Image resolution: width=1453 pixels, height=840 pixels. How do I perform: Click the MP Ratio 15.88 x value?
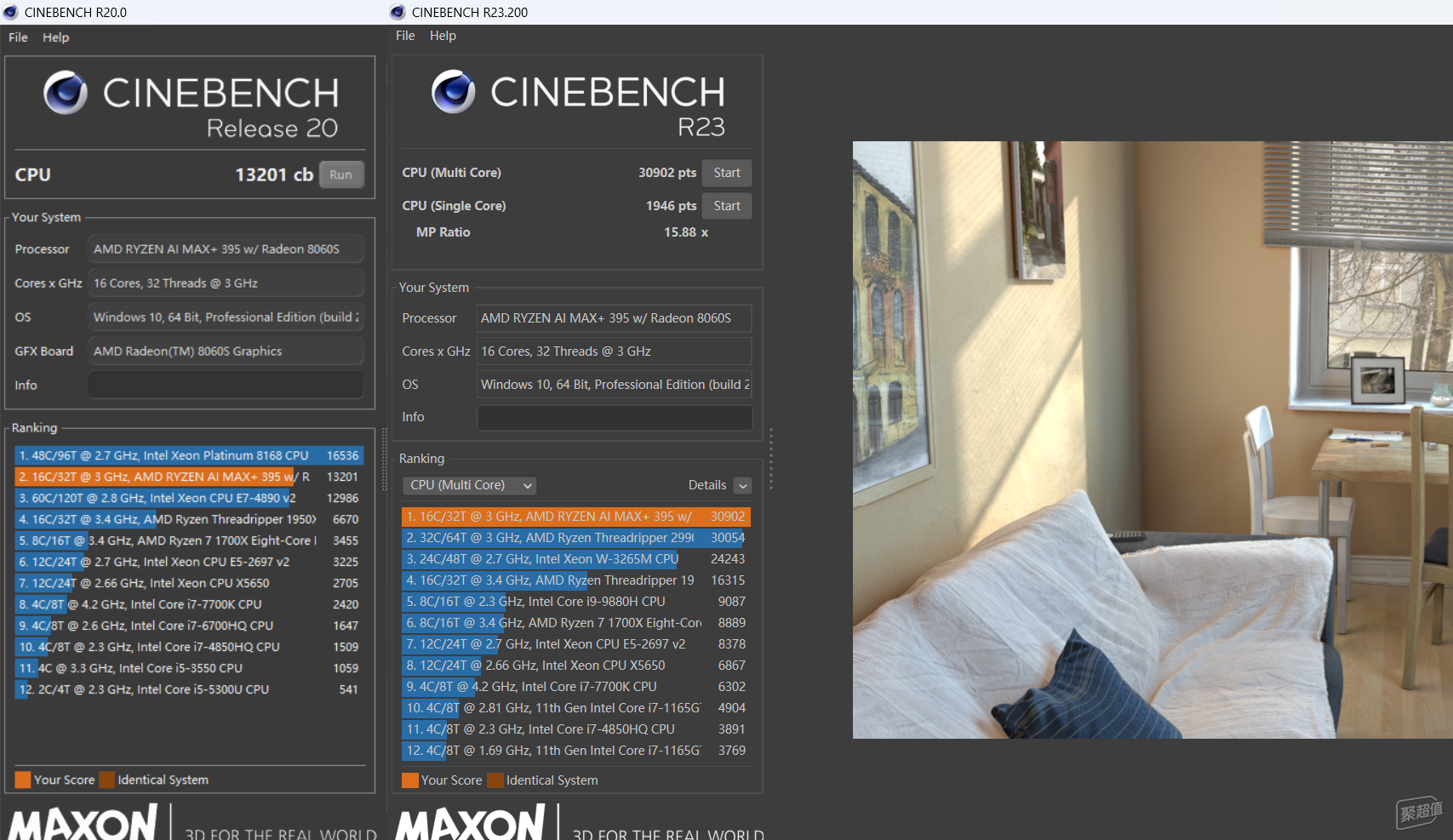[x=686, y=232]
